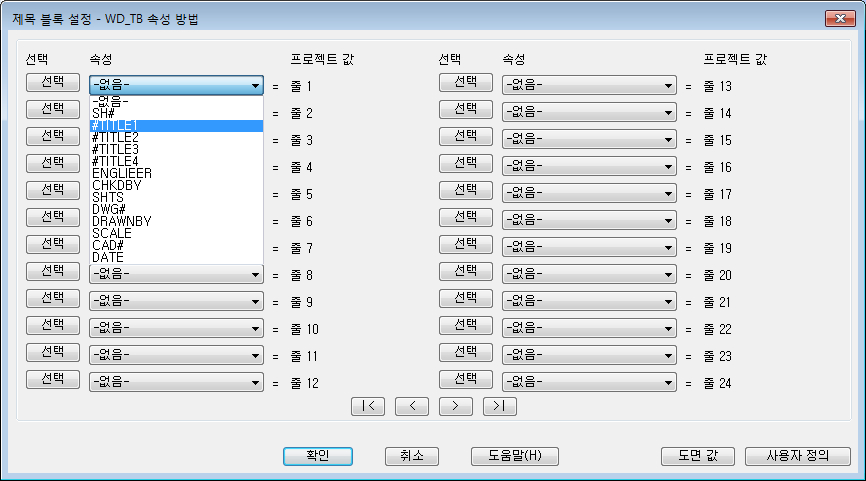
Task: Jump to the last page of lines
Action: (500, 406)
